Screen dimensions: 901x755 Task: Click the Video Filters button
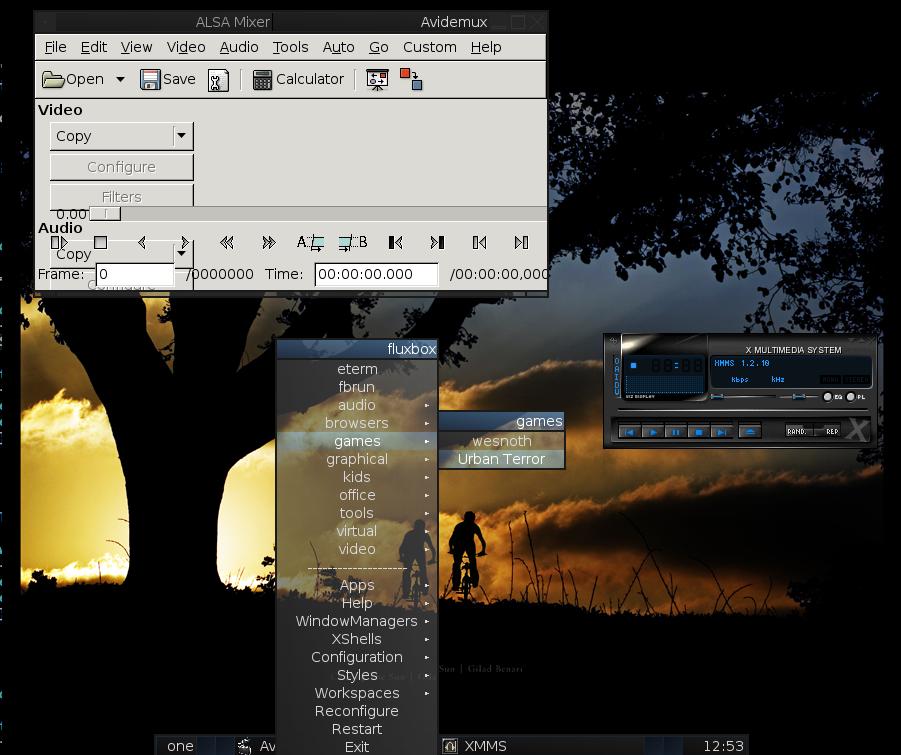121,196
